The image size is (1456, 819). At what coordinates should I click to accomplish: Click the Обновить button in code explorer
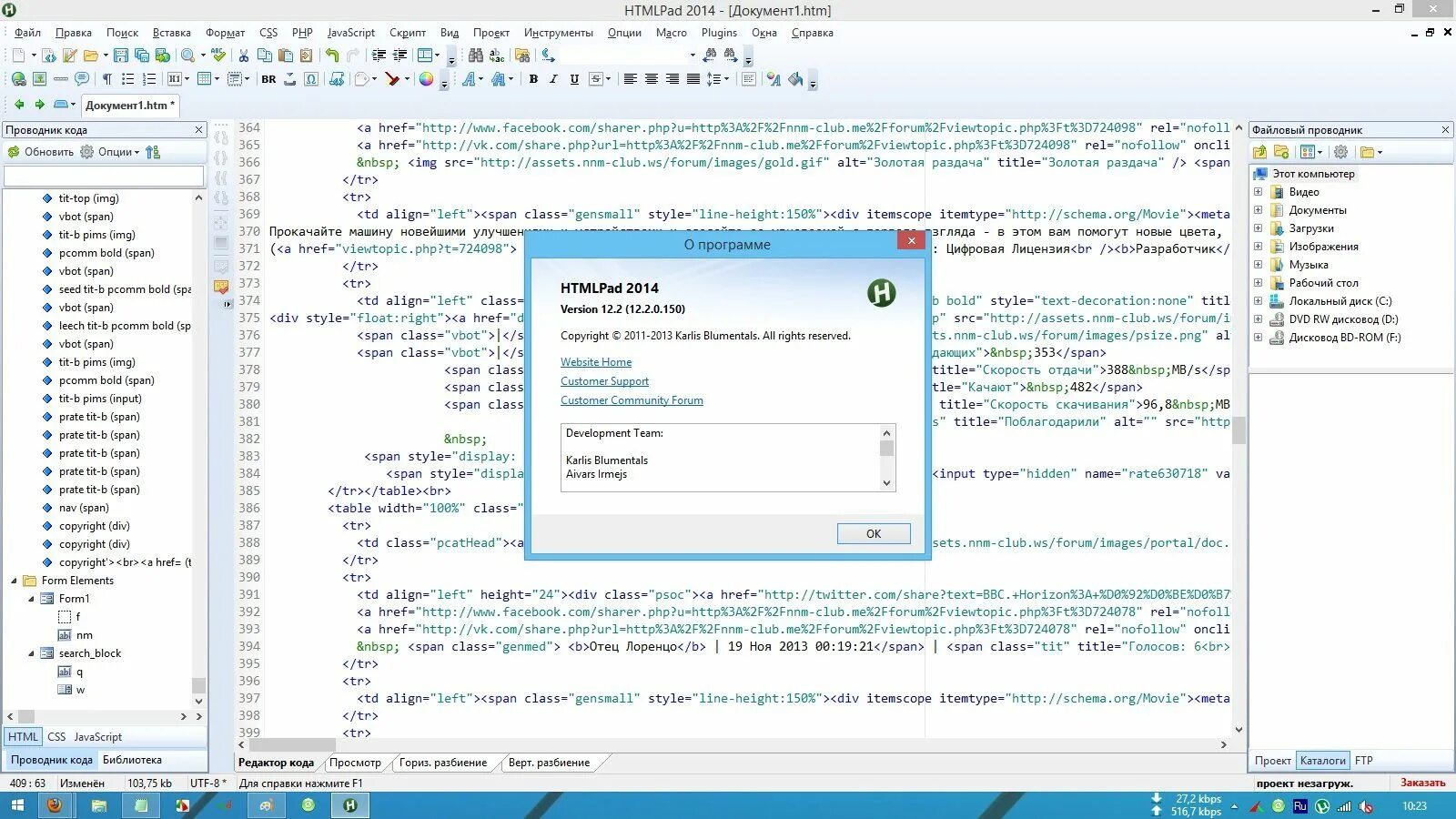pos(41,152)
